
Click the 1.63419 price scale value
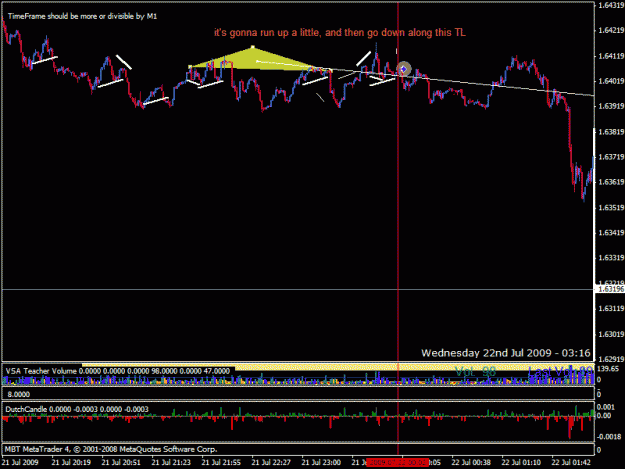pyautogui.click(x=611, y=233)
